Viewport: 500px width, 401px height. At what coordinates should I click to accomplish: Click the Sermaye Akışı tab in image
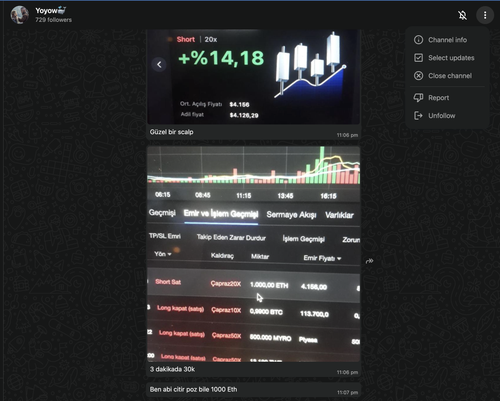tap(291, 215)
